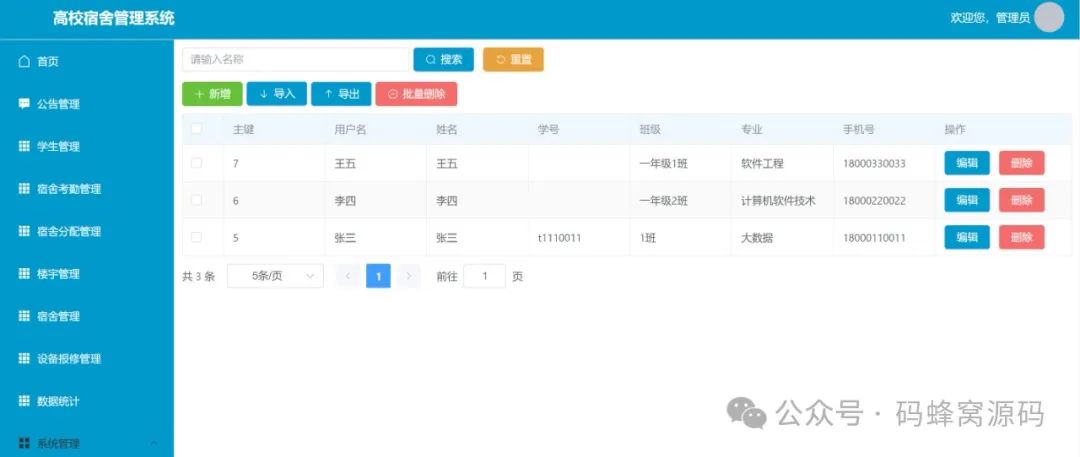Viewport: 1080px width, 457px height.
Task: Go to next page with right arrow
Action: point(408,276)
